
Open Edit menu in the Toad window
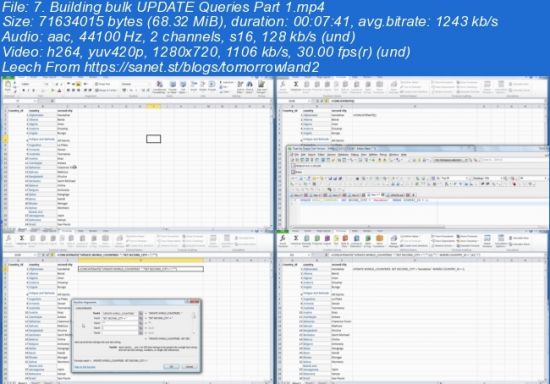304,154
